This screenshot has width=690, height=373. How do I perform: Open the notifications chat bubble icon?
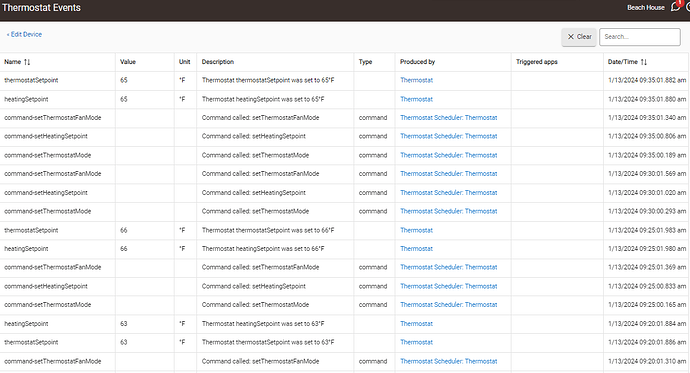(675, 7)
